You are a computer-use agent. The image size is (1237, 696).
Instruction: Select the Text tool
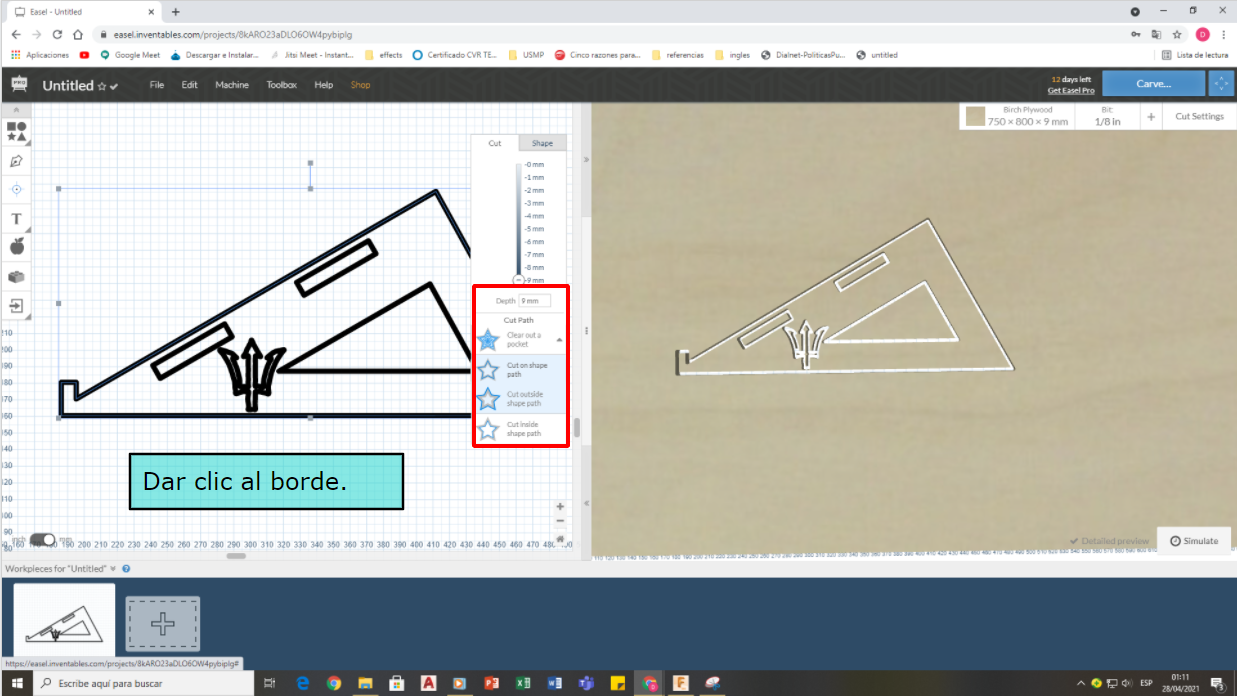16,218
